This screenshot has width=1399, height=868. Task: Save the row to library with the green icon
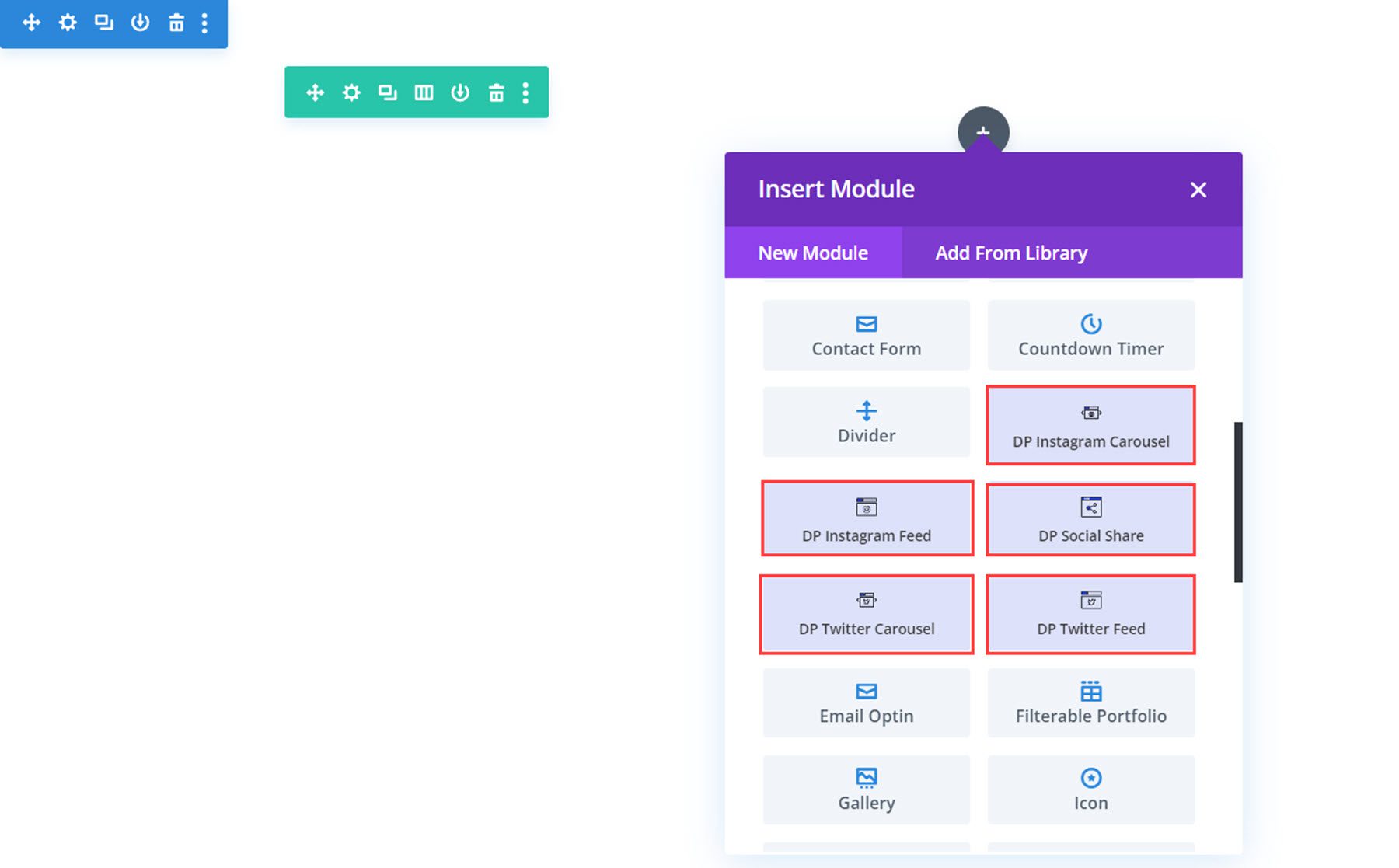tap(460, 92)
